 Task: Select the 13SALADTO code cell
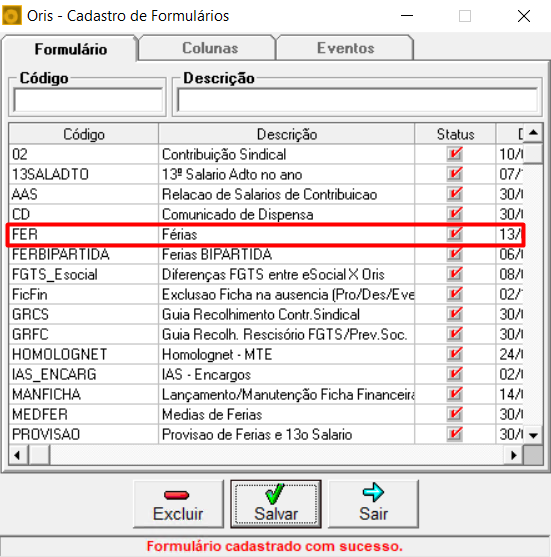tap(84, 174)
